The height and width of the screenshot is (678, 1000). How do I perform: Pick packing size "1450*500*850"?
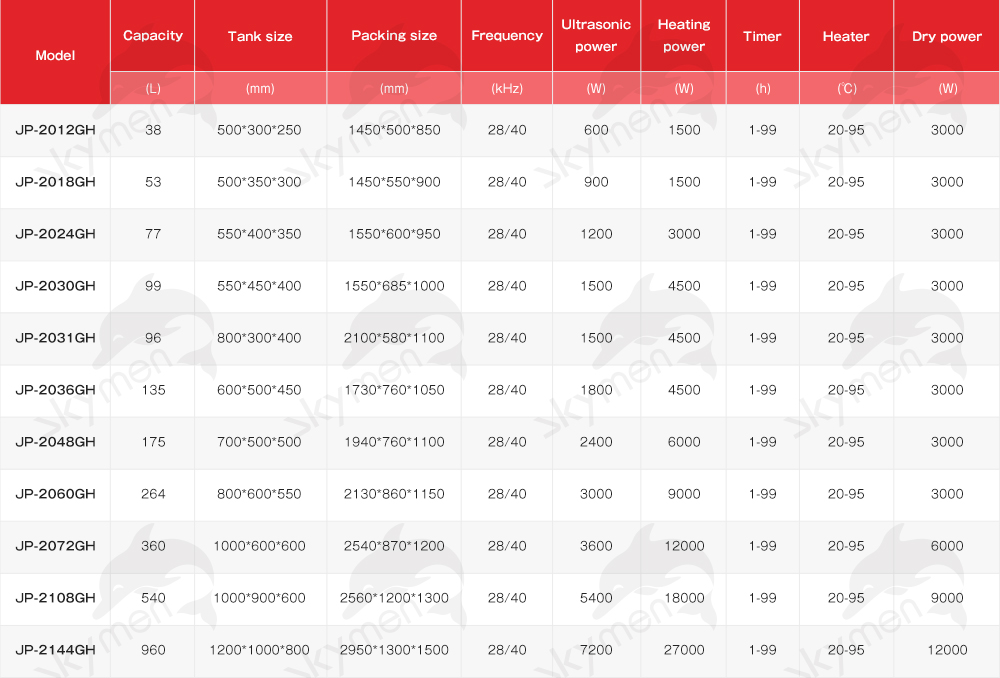[394, 130]
